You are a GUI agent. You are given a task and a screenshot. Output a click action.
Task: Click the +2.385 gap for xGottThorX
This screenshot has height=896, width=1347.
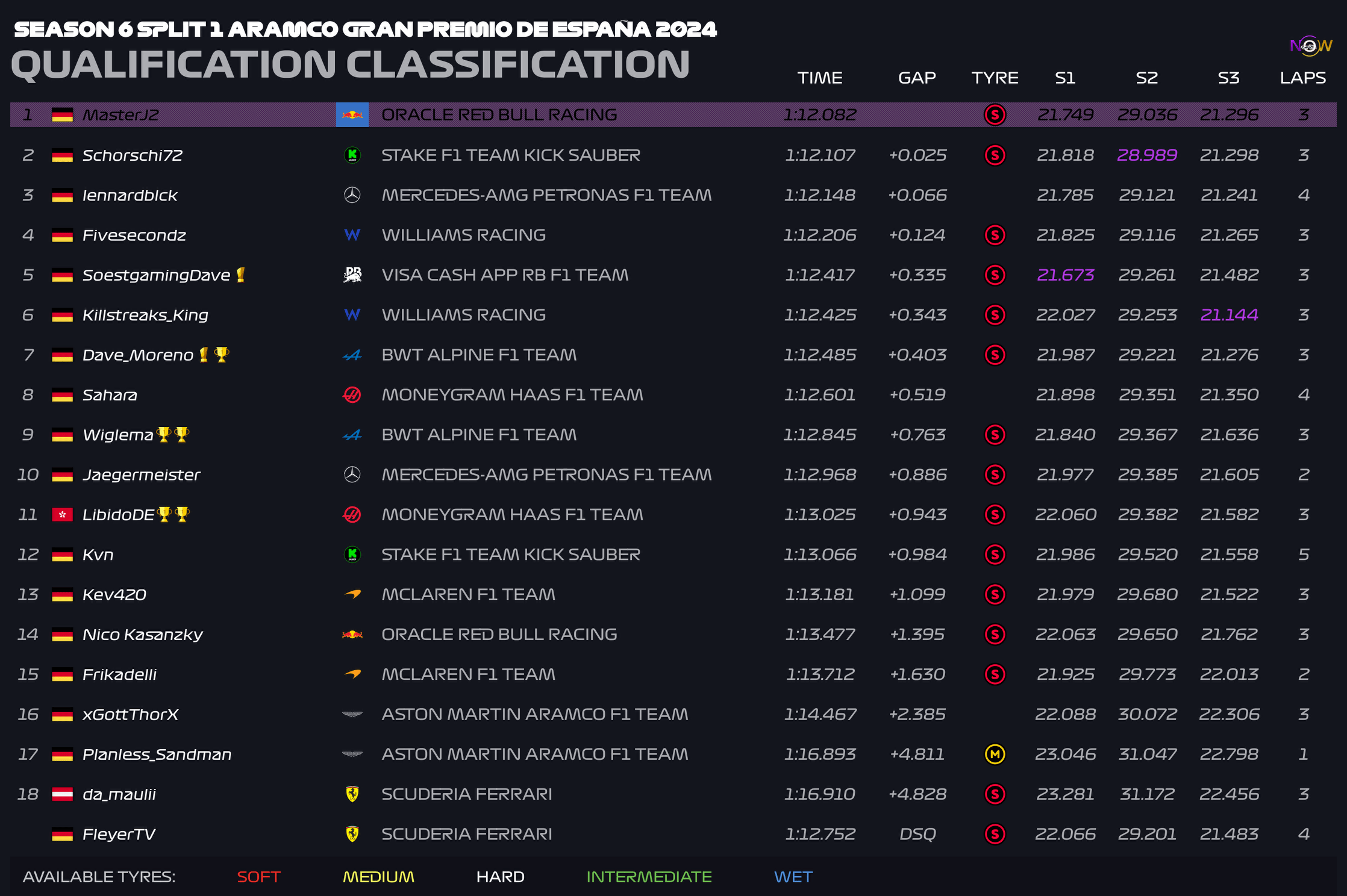click(x=917, y=714)
